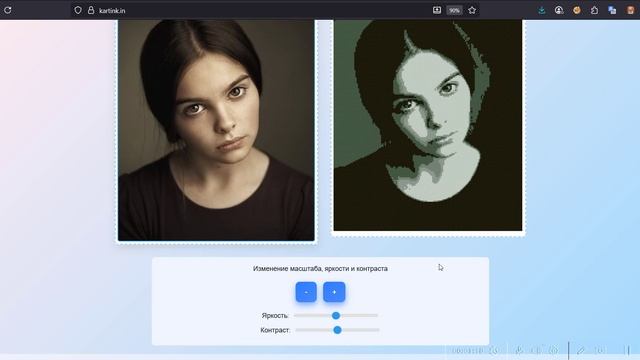This screenshot has height=360, width=640.
Task: Open the rightmost avatar extension icon
Action: point(631,11)
